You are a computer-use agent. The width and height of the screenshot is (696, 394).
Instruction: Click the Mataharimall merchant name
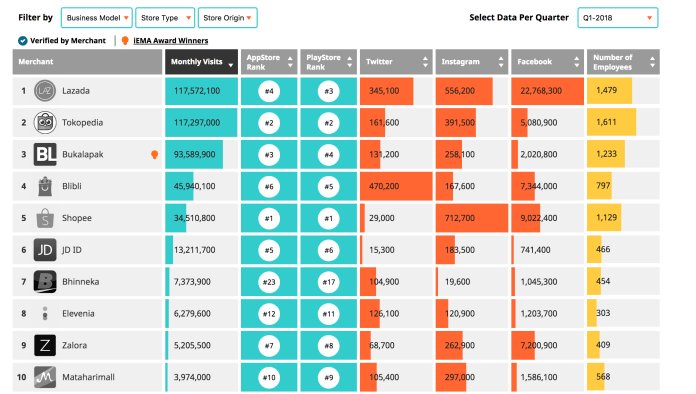coord(88,377)
